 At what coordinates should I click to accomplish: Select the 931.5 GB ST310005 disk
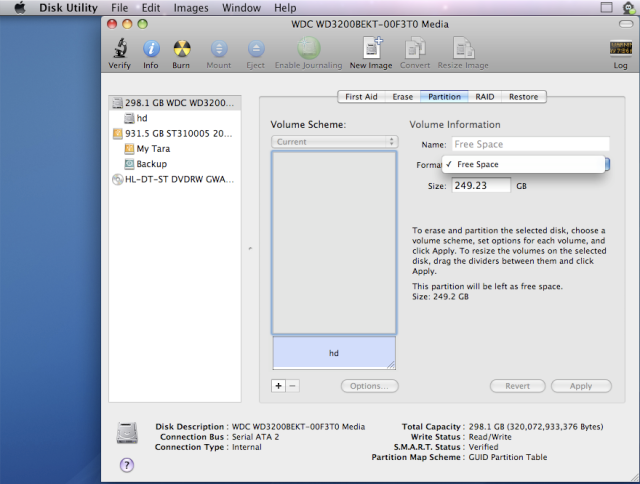(x=175, y=133)
